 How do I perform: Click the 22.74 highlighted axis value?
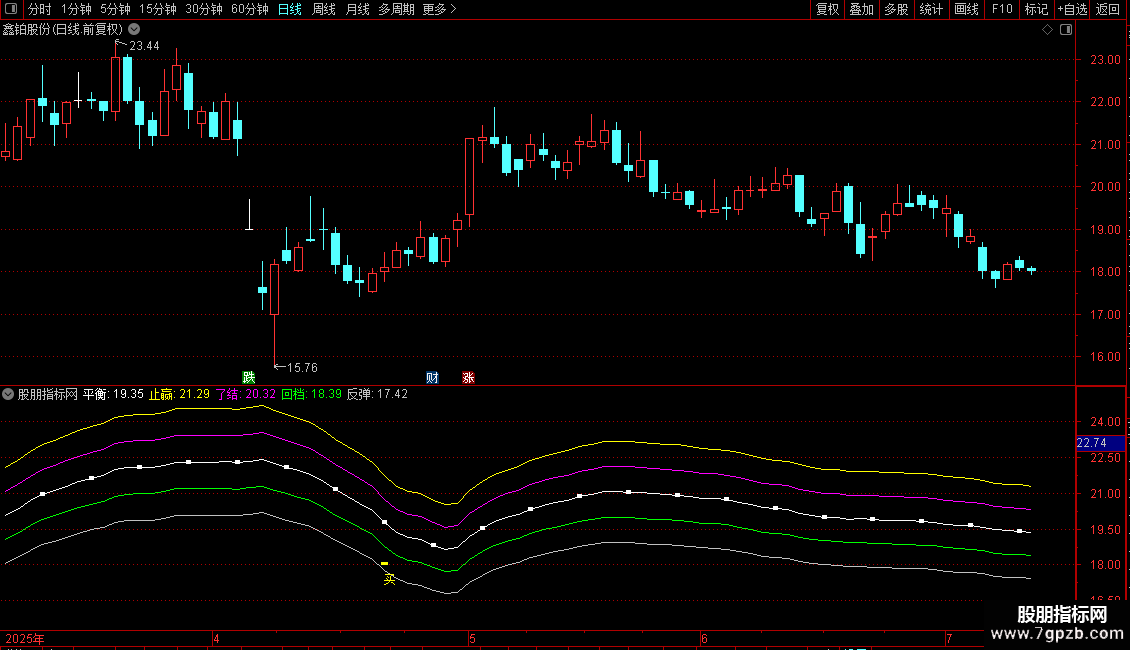pos(1100,443)
